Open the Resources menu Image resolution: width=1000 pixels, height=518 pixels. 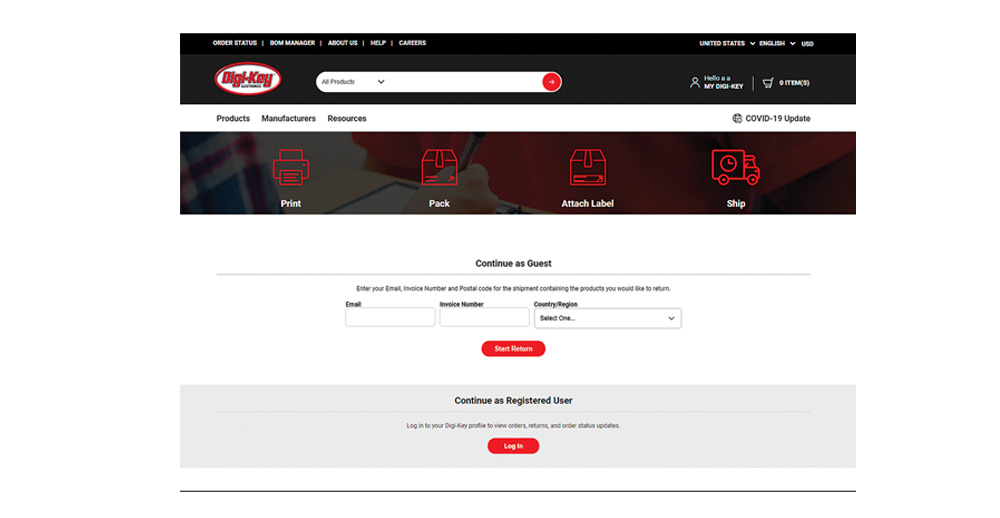347,119
